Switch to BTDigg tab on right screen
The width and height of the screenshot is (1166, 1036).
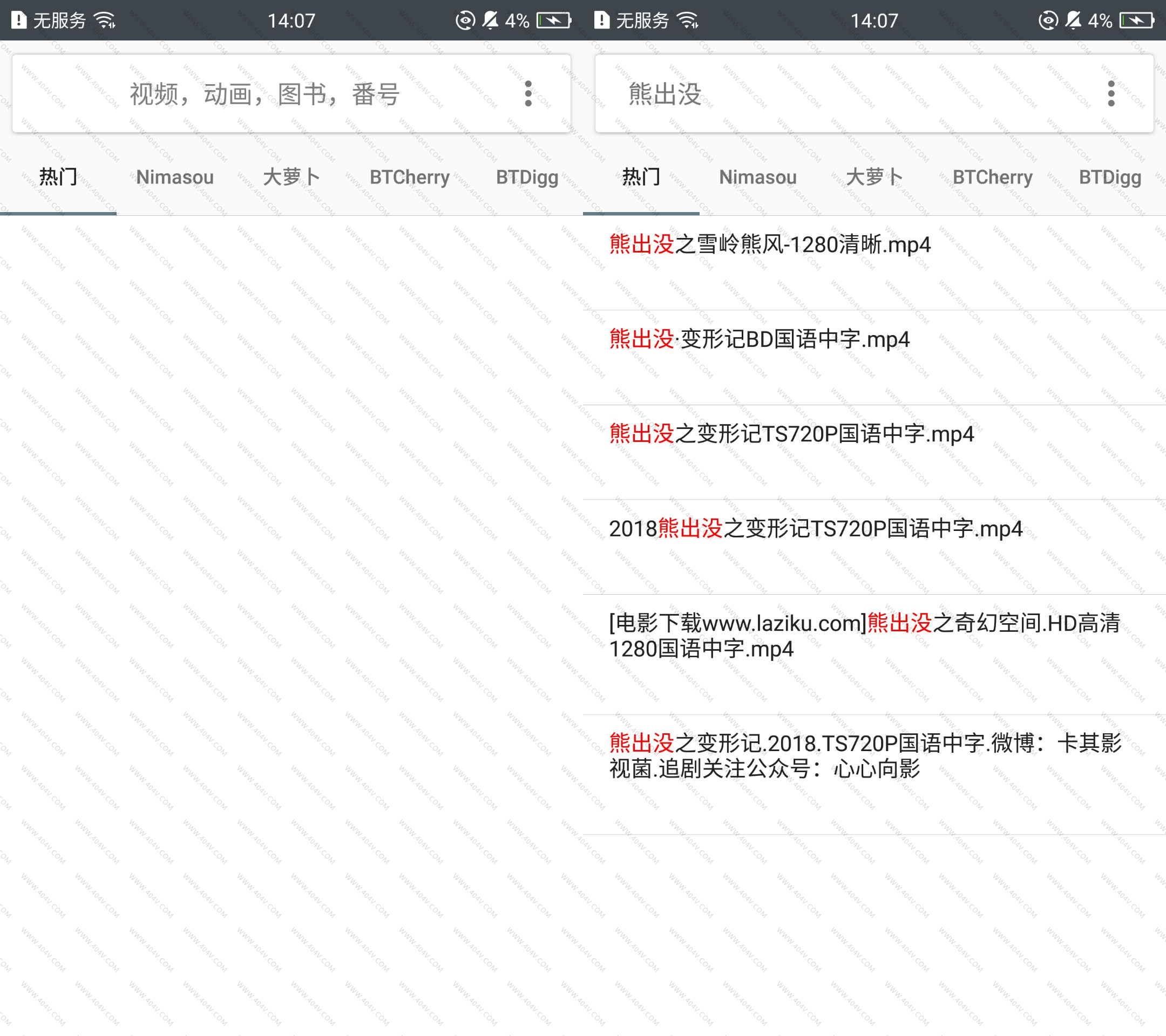coord(1109,178)
